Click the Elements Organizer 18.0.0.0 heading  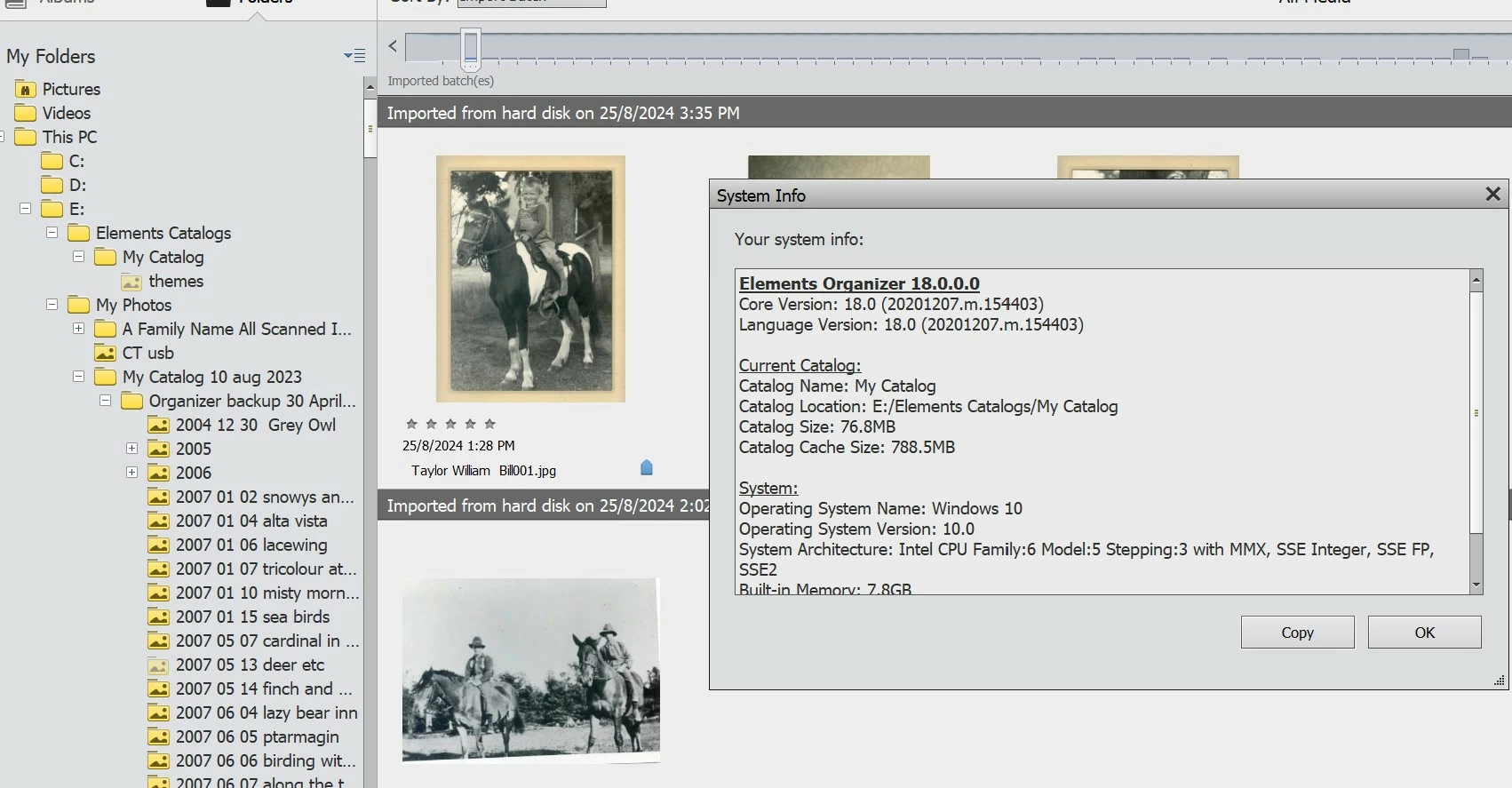coord(859,283)
